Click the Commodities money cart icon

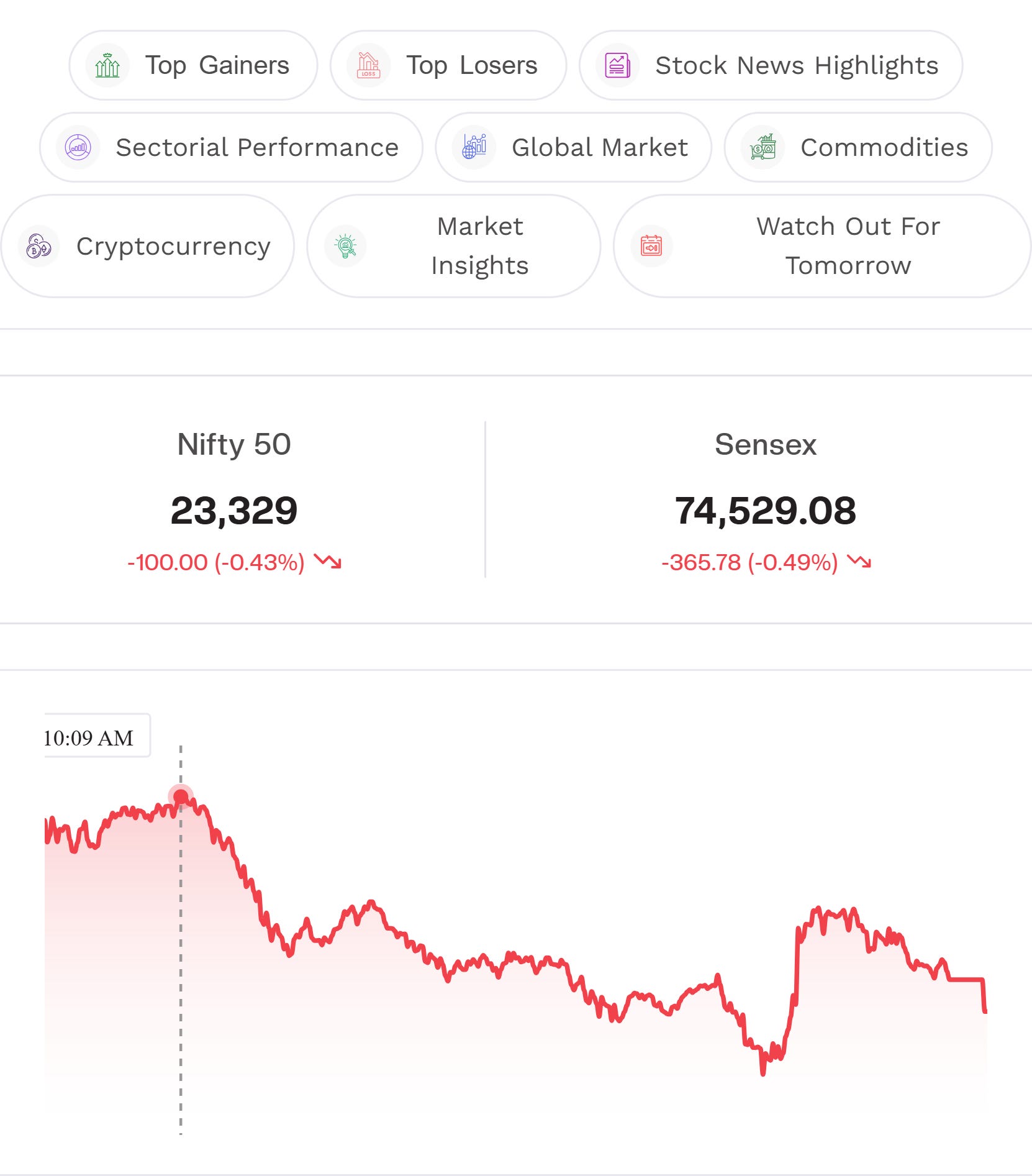(x=763, y=147)
